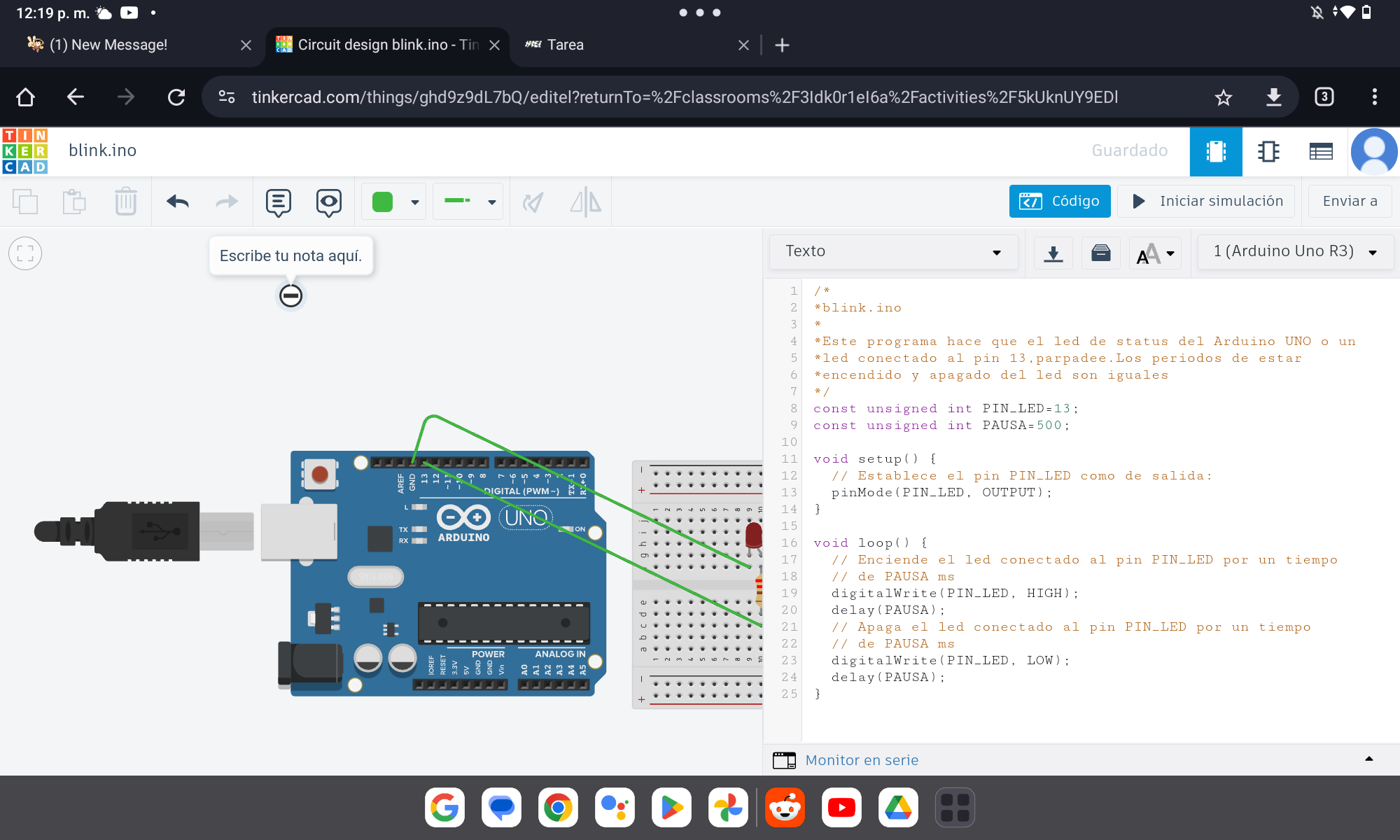The width and height of the screenshot is (1400, 840).
Task: Expand the wire color dropdown arrow
Action: click(415, 202)
